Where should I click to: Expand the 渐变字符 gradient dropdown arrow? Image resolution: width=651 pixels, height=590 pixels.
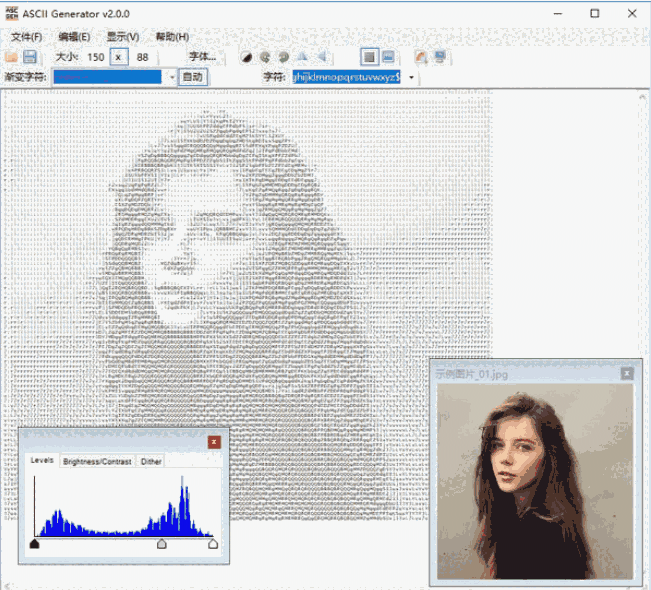click(x=171, y=77)
